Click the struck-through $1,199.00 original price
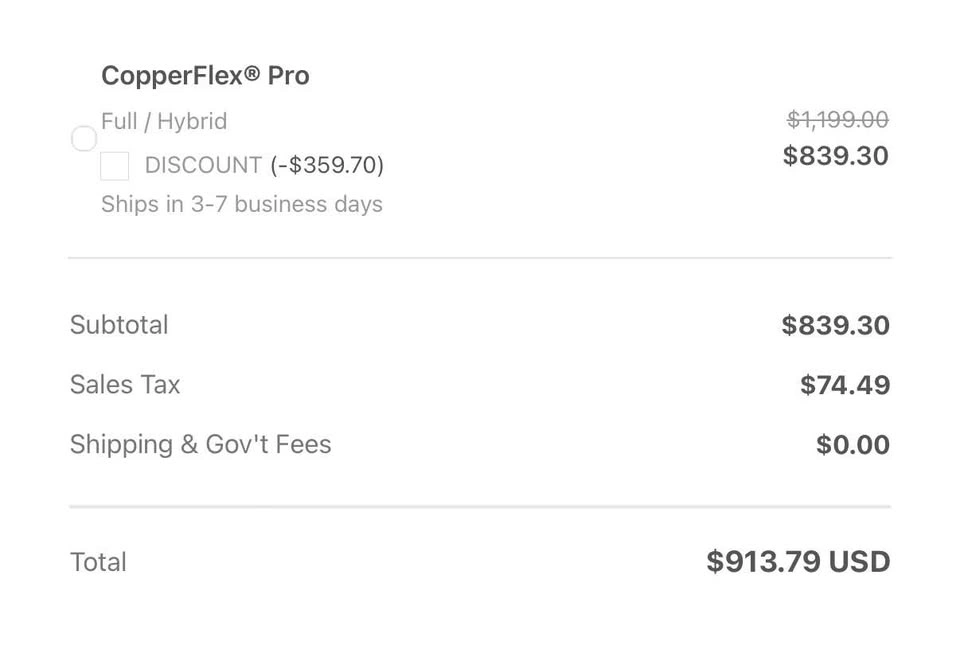The height and width of the screenshot is (653, 960). point(837,119)
